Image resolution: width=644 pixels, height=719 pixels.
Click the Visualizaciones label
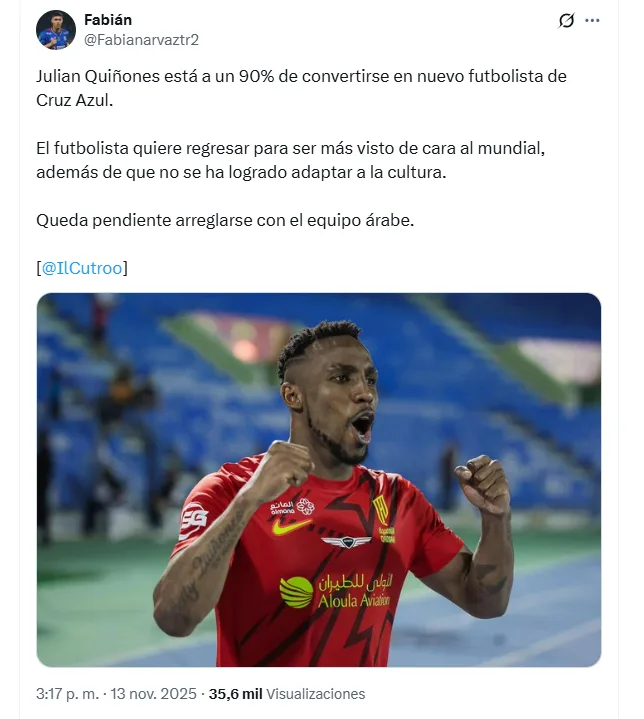[x=316, y=694]
